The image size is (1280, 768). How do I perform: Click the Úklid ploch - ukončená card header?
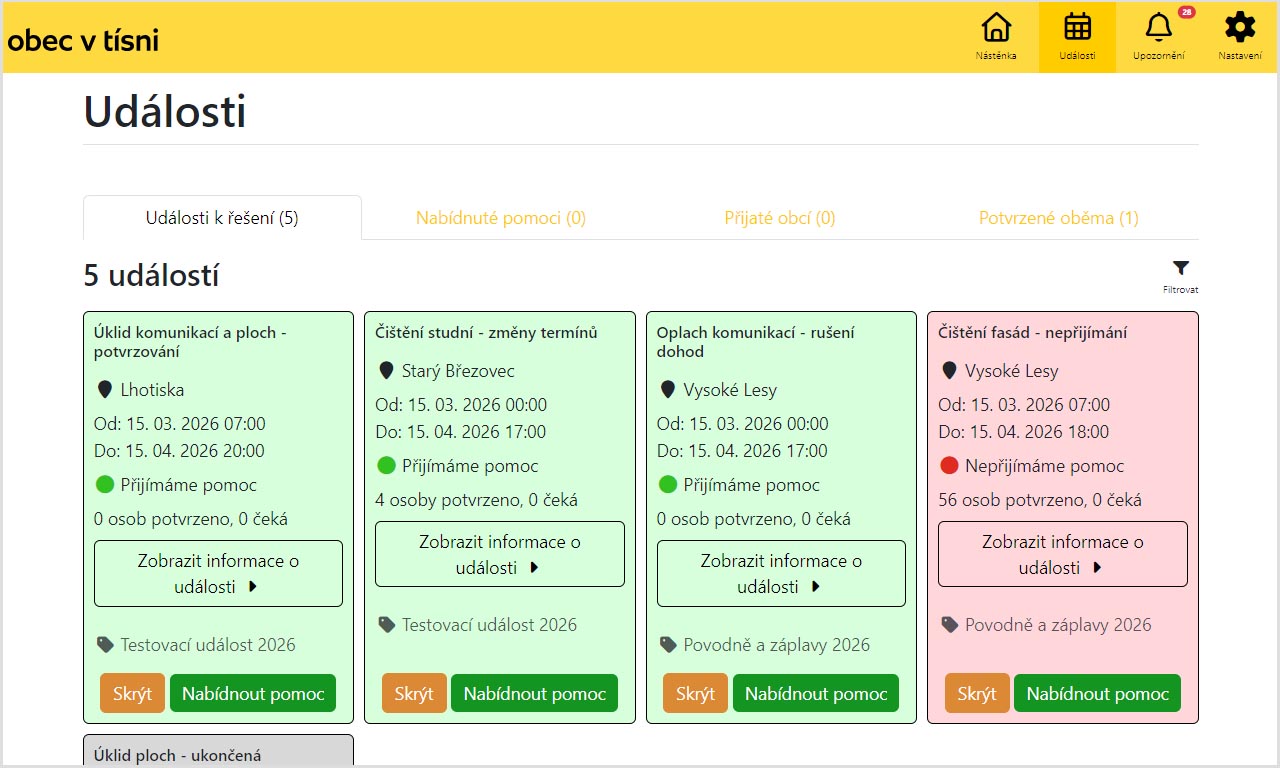(177, 755)
